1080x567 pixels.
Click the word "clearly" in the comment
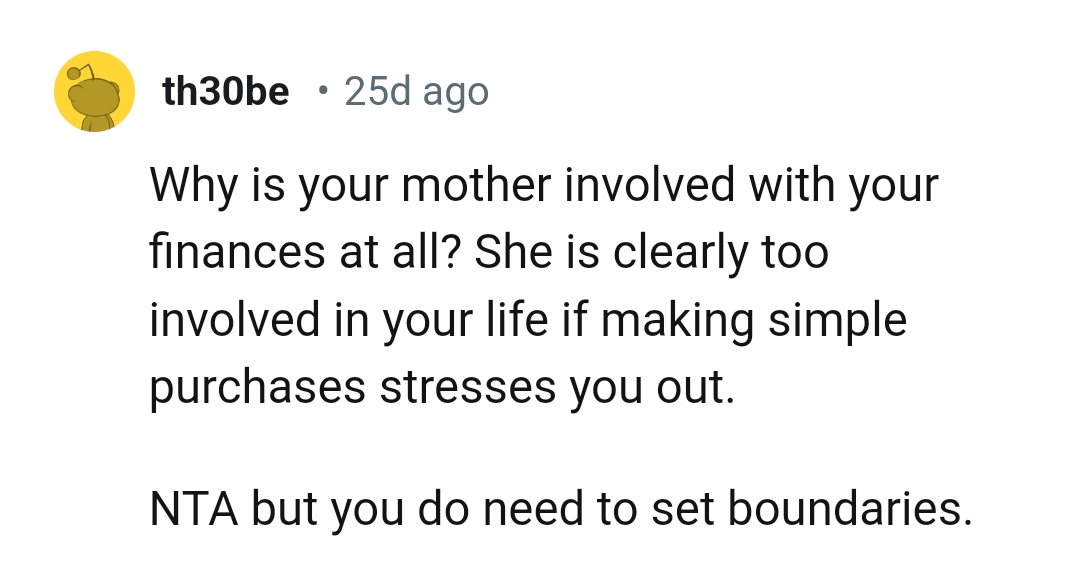[680, 254]
